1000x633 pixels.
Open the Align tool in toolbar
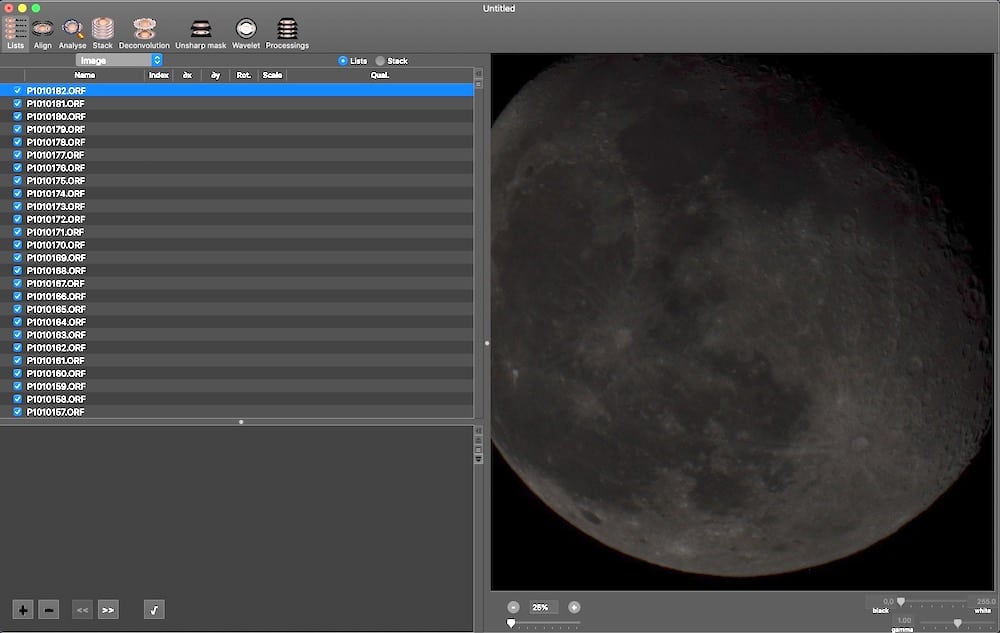[43, 34]
